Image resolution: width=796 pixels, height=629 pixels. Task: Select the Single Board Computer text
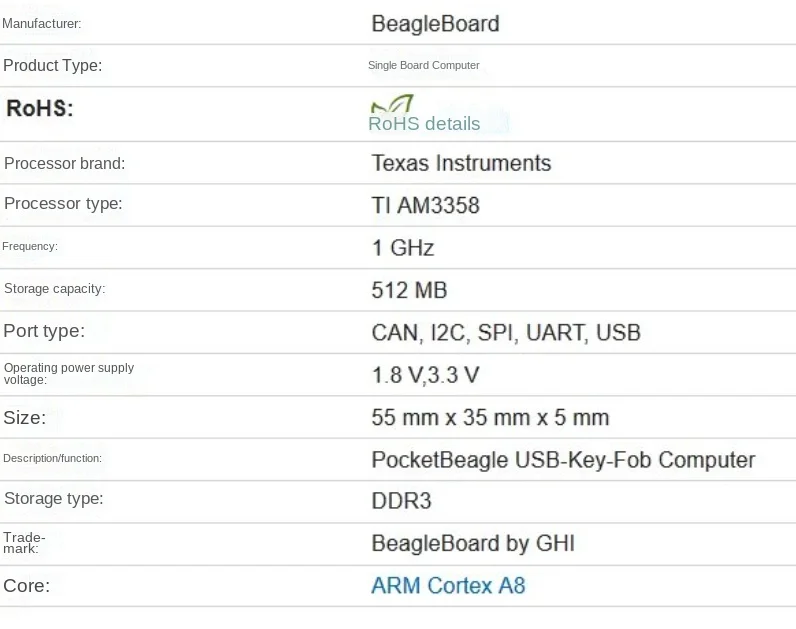[423, 65]
